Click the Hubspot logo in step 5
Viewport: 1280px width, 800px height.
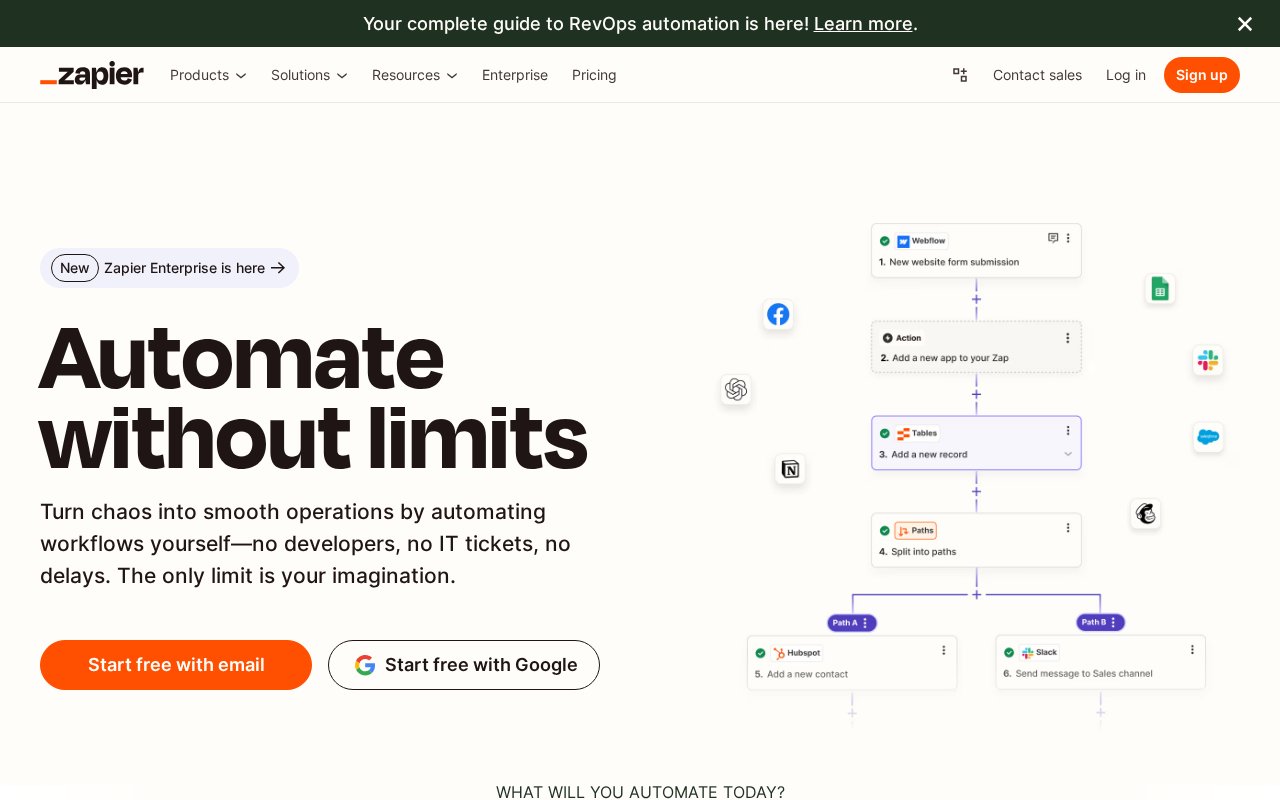779,653
